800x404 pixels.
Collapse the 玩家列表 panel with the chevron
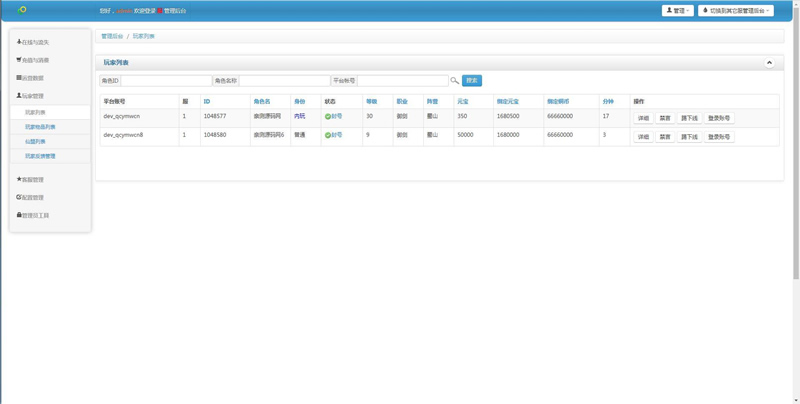pyautogui.click(x=769, y=63)
